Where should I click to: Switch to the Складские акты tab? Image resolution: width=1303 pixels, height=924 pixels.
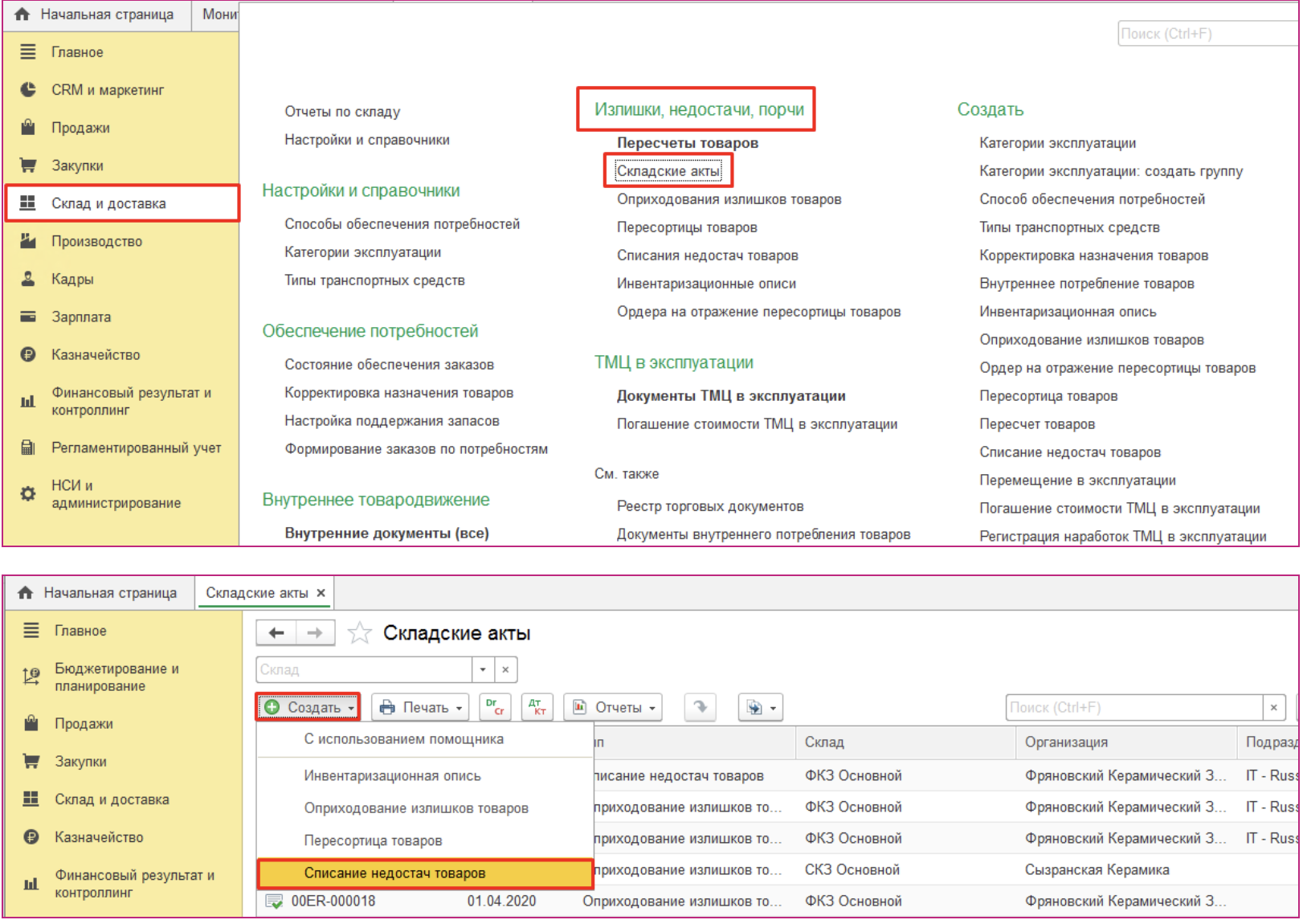tap(256, 593)
